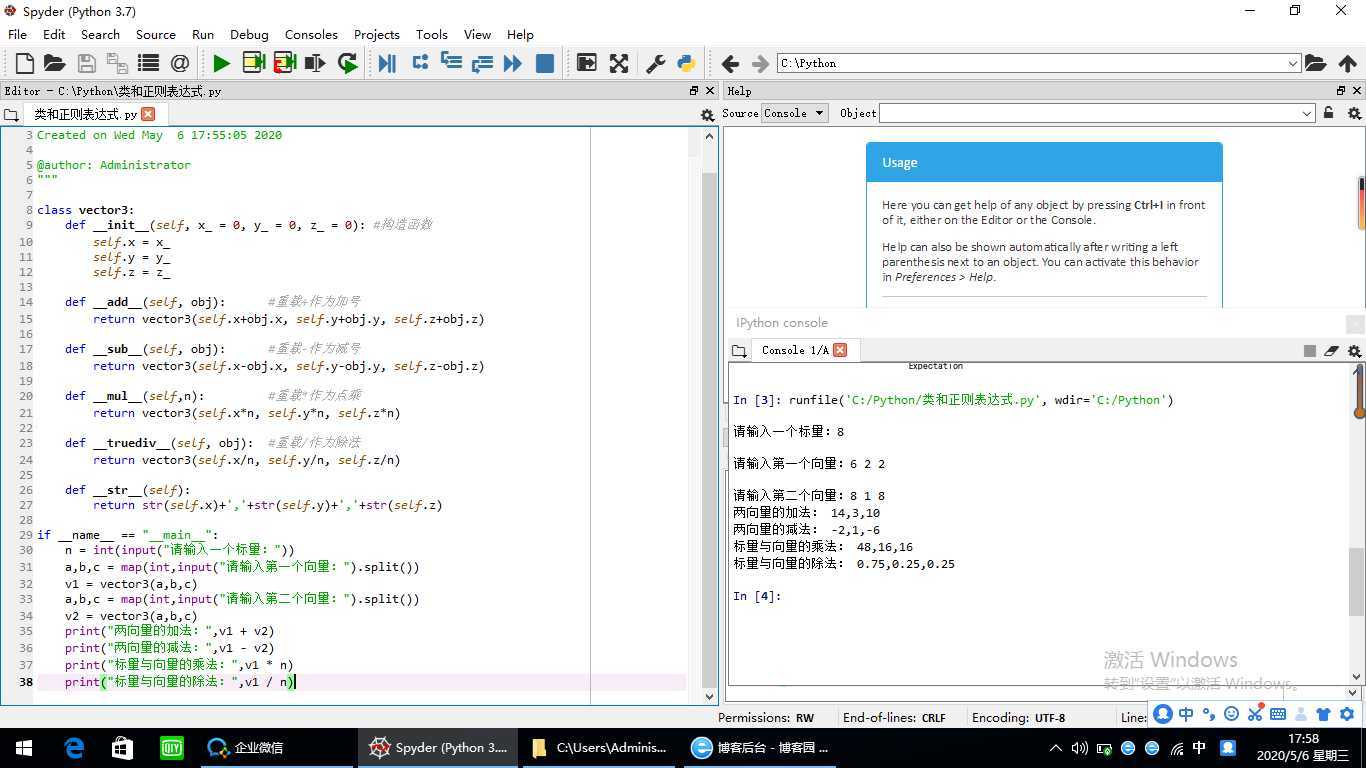Close the Console 1/A tab
Viewport: 1366px width, 768px height.
coord(840,350)
